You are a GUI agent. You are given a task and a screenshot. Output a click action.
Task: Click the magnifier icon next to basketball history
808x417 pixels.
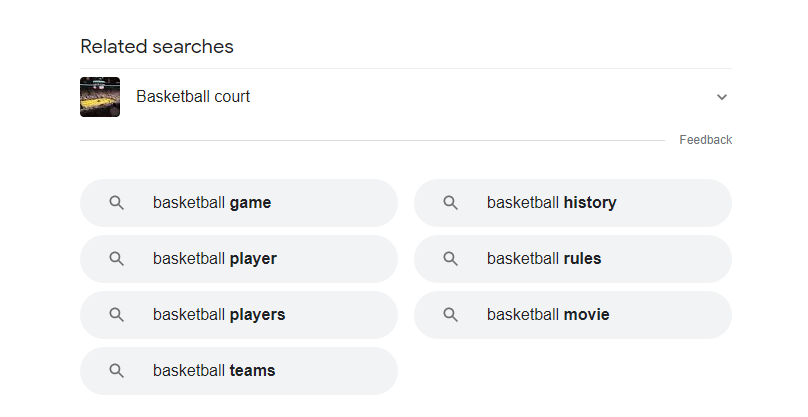(x=450, y=203)
